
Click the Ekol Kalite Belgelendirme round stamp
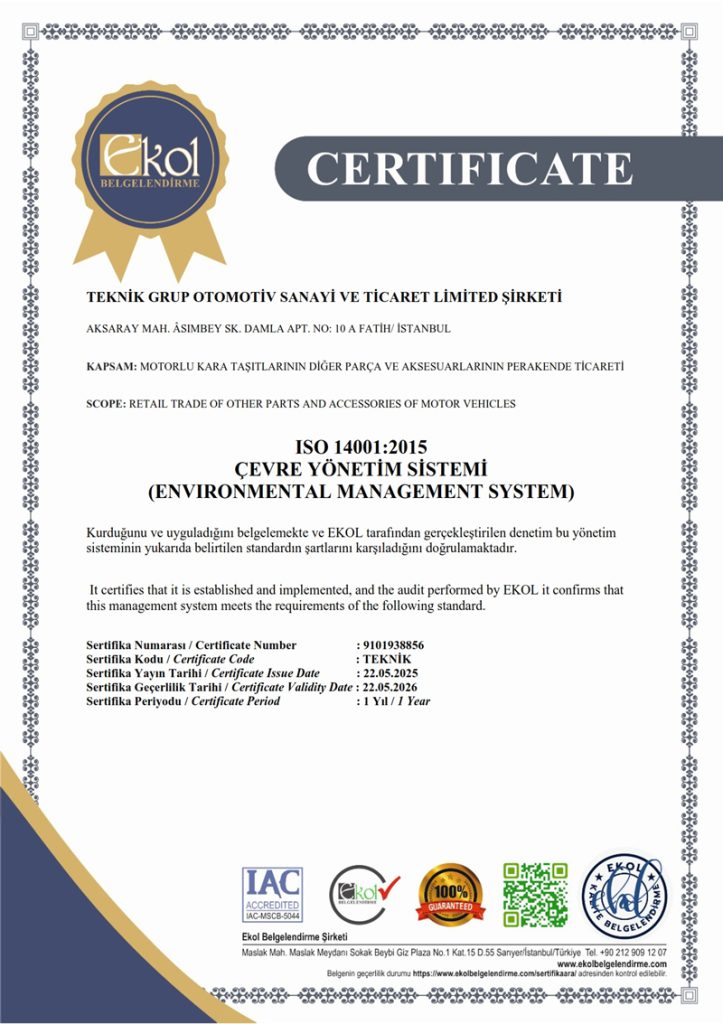click(x=625, y=895)
